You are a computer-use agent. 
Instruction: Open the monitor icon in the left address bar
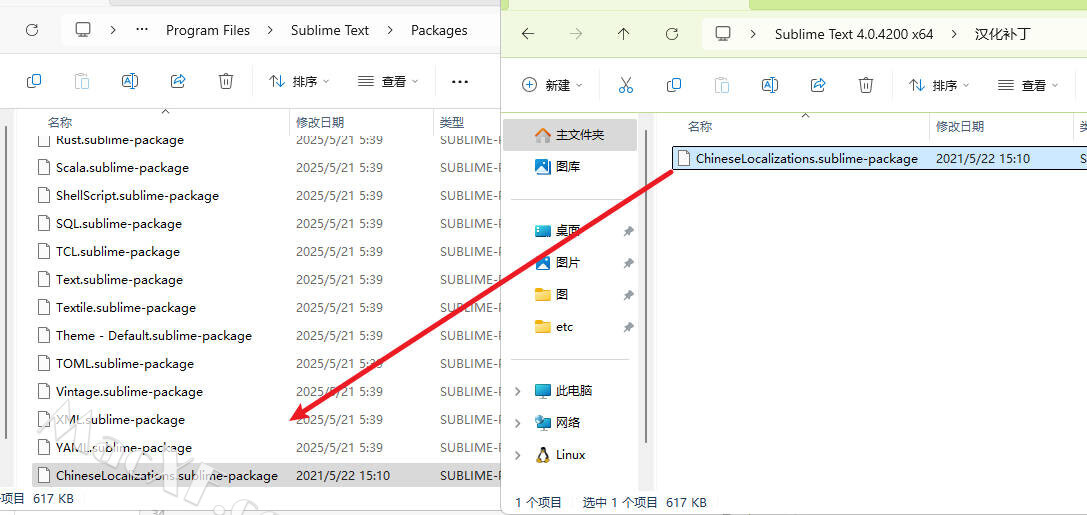[x=83, y=30]
